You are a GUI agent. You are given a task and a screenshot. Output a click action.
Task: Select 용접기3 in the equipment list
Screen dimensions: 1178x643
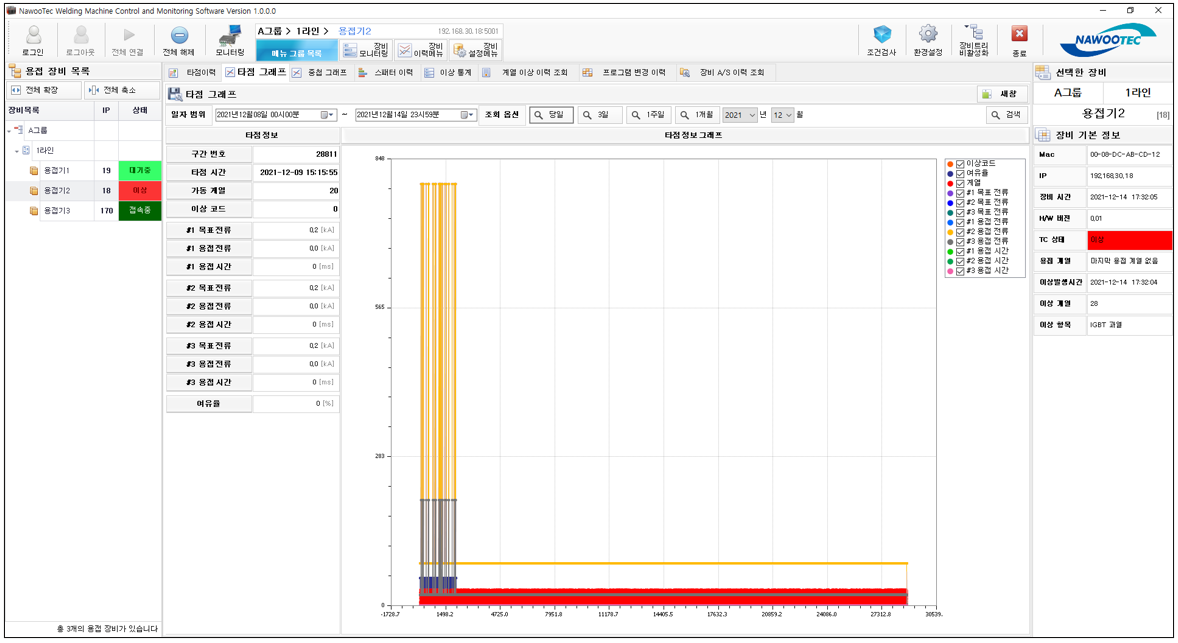point(56,211)
